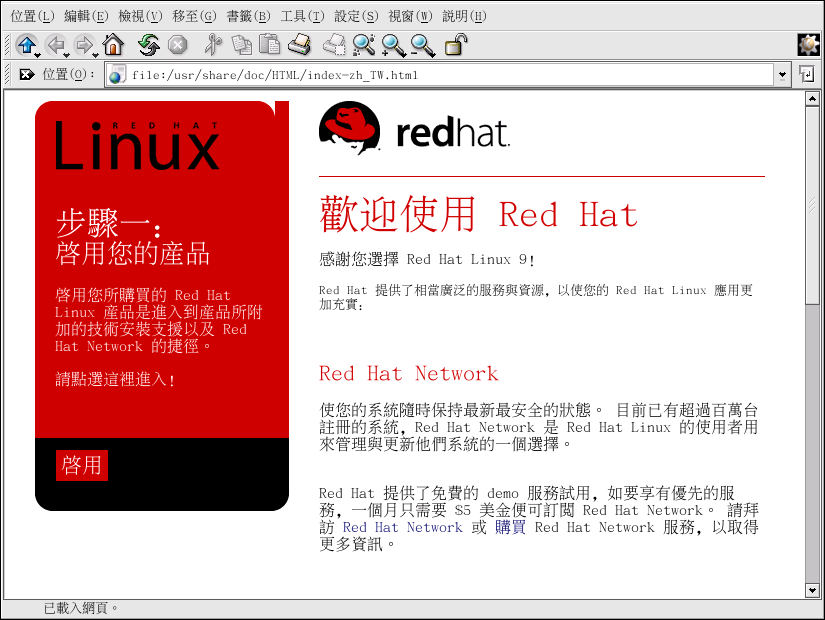Image resolution: width=825 pixels, height=620 pixels.
Task: Click the Zoom in magnifier icon
Action: (x=393, y=45)
